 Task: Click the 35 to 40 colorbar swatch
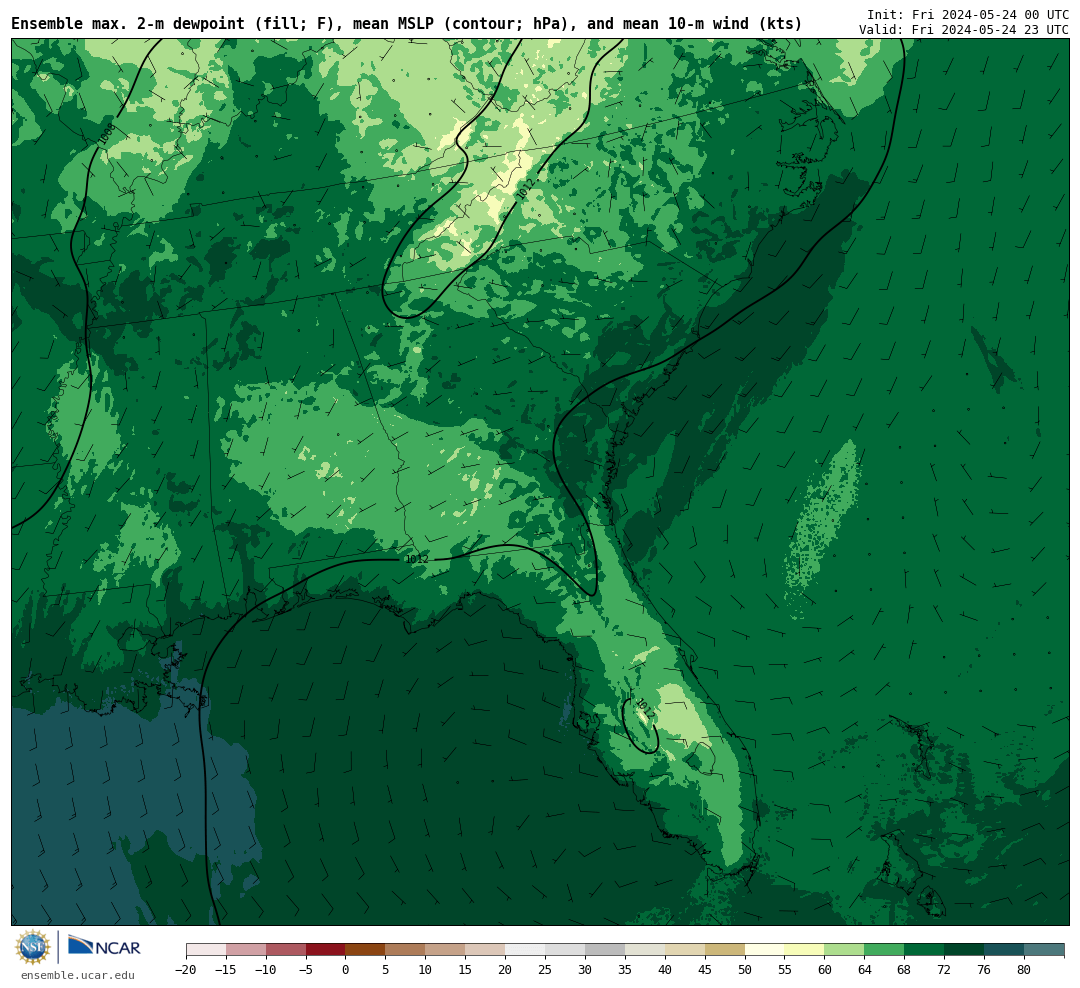645,949
